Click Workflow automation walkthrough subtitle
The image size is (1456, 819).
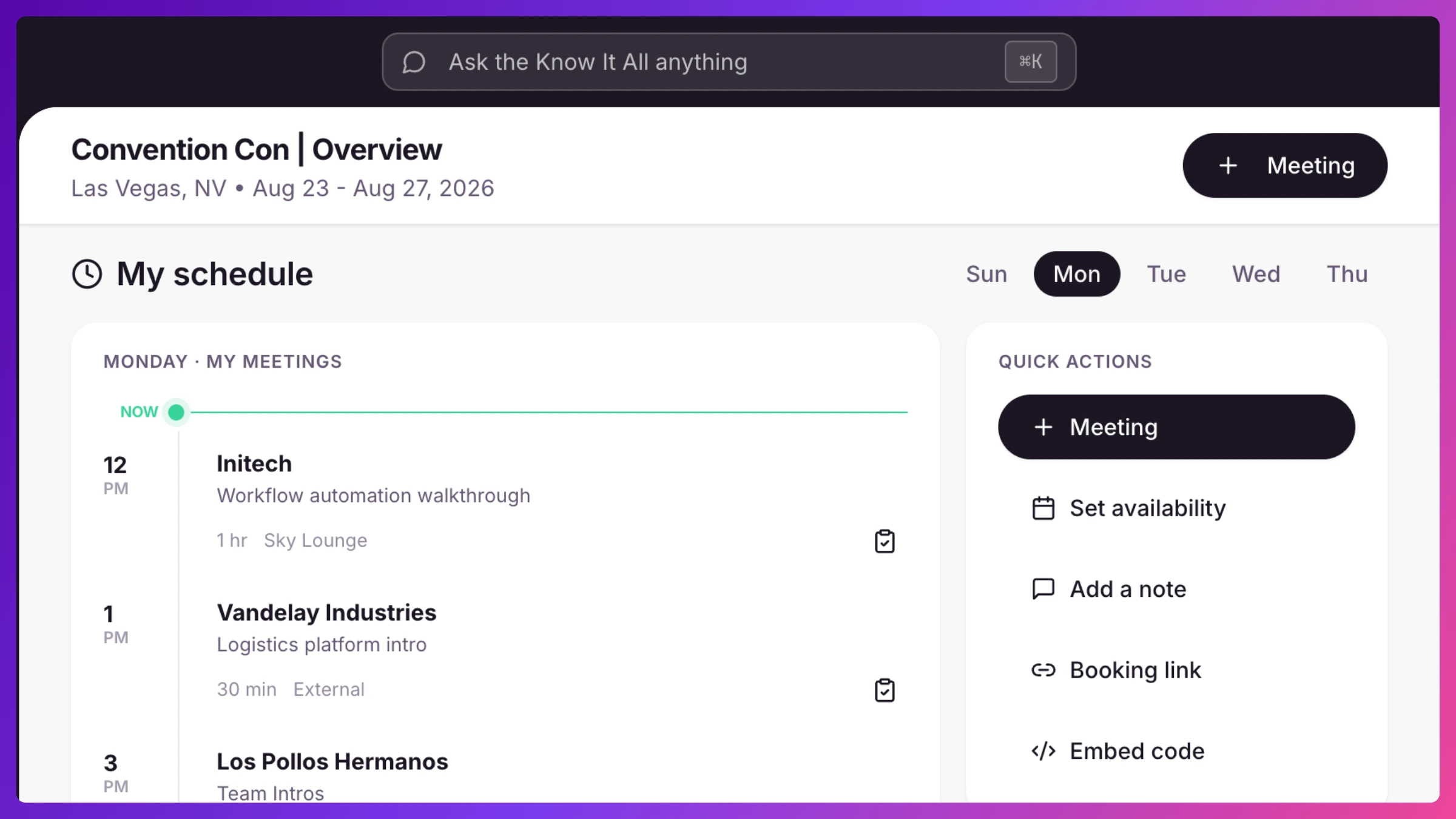point(374,496)
